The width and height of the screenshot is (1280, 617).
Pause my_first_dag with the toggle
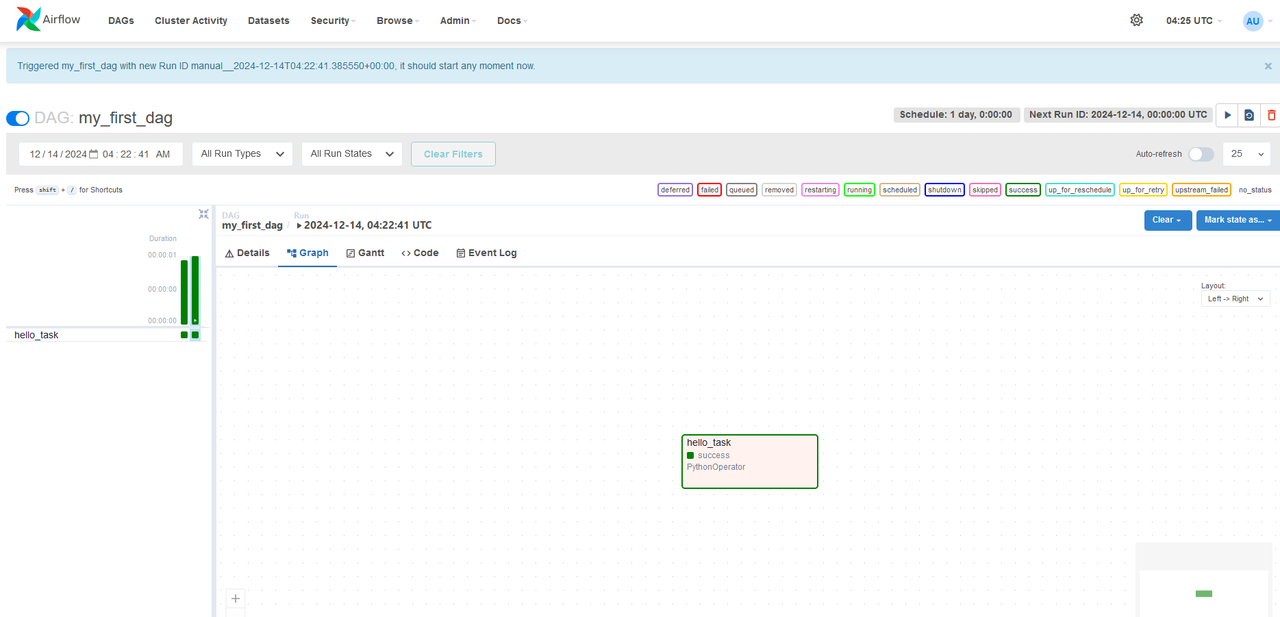pos(18,118)
